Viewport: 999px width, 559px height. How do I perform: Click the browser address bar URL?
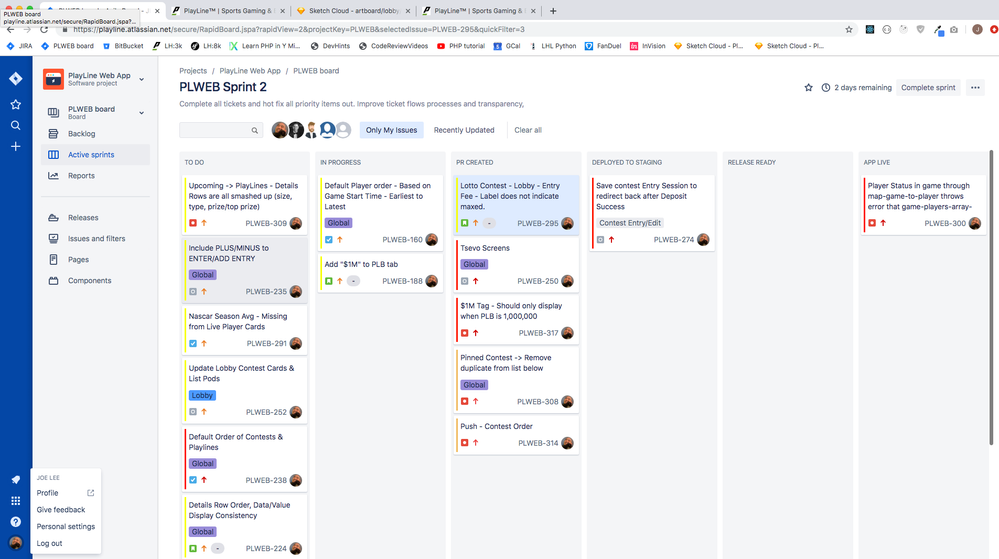point(299,29)
